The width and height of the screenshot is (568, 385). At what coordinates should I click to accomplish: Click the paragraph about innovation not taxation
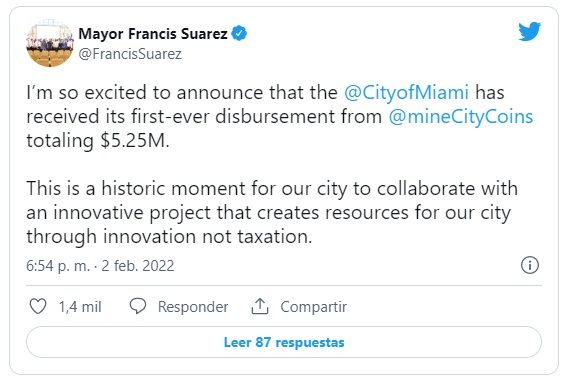coord(272,212)
